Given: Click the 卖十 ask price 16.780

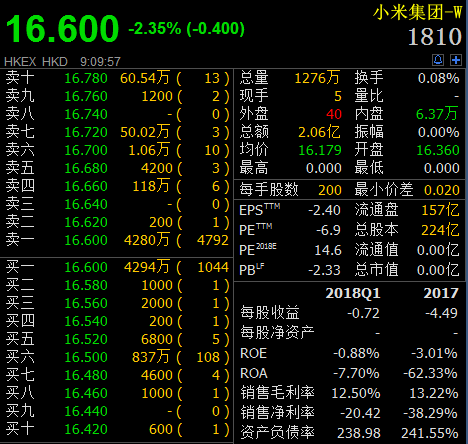Looking at the screenshot, I should pyautogui.click(x=86, y=78).
